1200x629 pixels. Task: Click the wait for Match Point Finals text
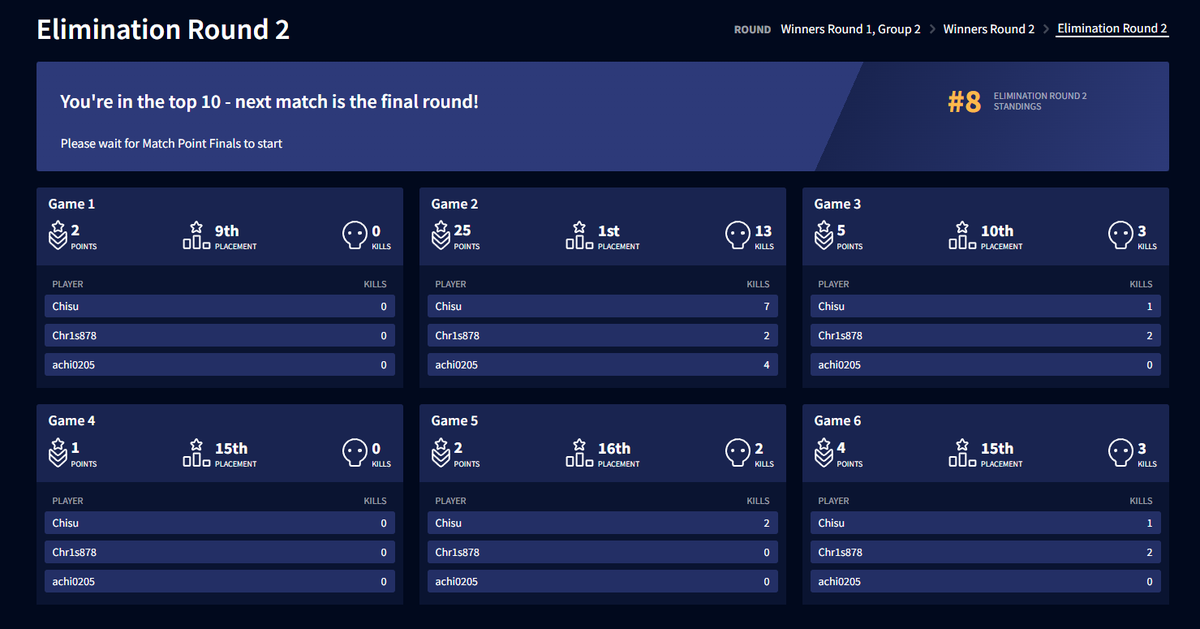click(x=171, y=143)
